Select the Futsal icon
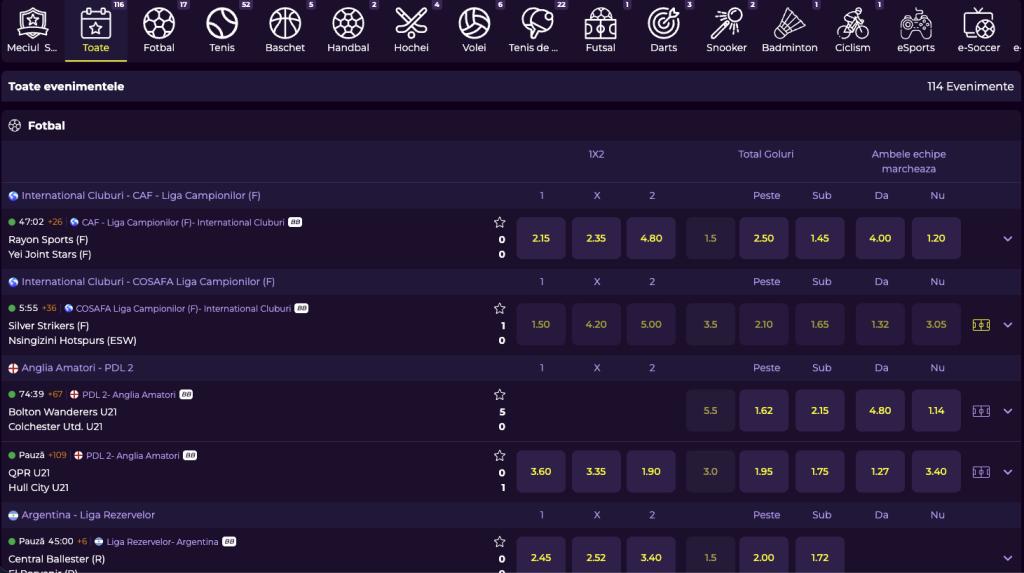Image resolution: width=1024 pixels, height=573 pixels. pyautogui.click(x=600, y=31)
